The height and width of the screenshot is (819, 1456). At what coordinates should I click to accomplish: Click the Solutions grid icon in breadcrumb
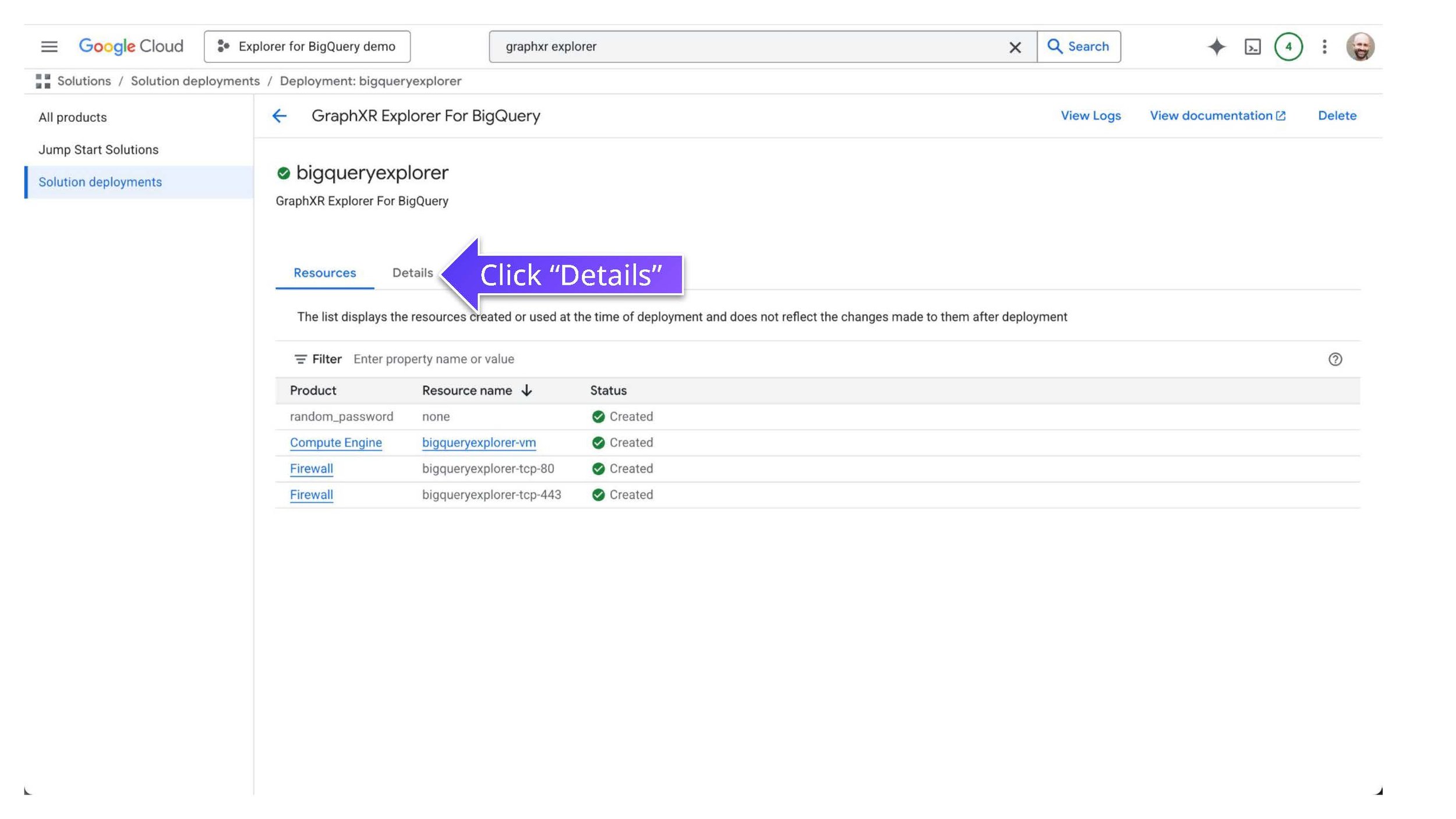[43, 82]
